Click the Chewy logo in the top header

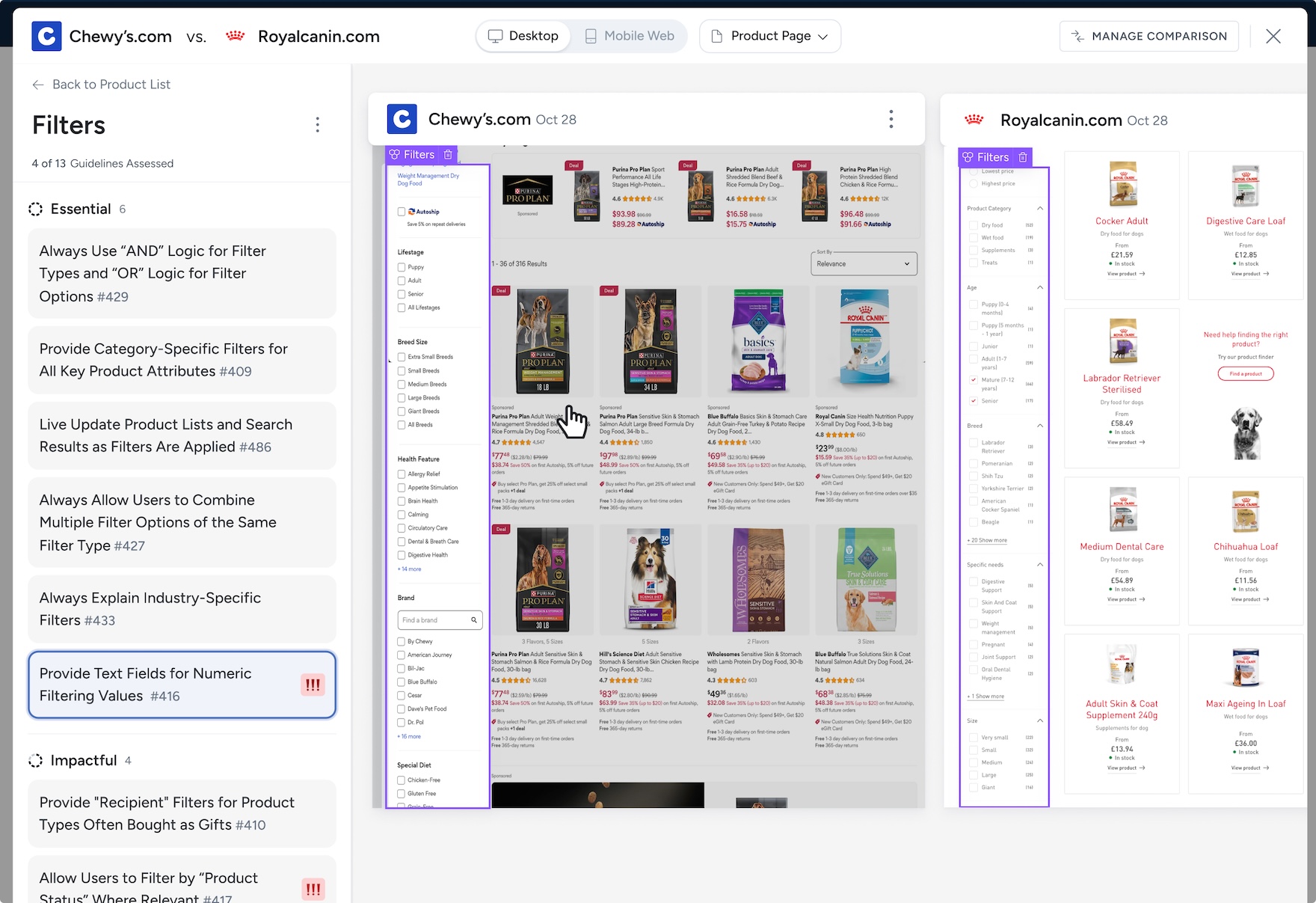tap(46, 36)
